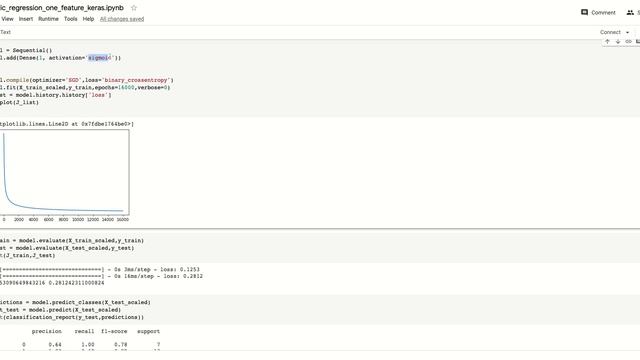Open the Tools menu
This screenshot has width=640, height=360.
[70, 19]
